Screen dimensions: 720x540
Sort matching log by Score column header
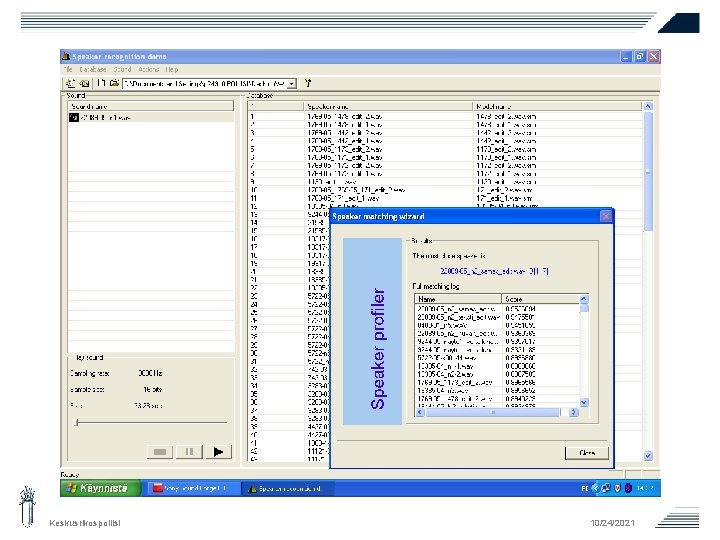[x=540, y=299]
